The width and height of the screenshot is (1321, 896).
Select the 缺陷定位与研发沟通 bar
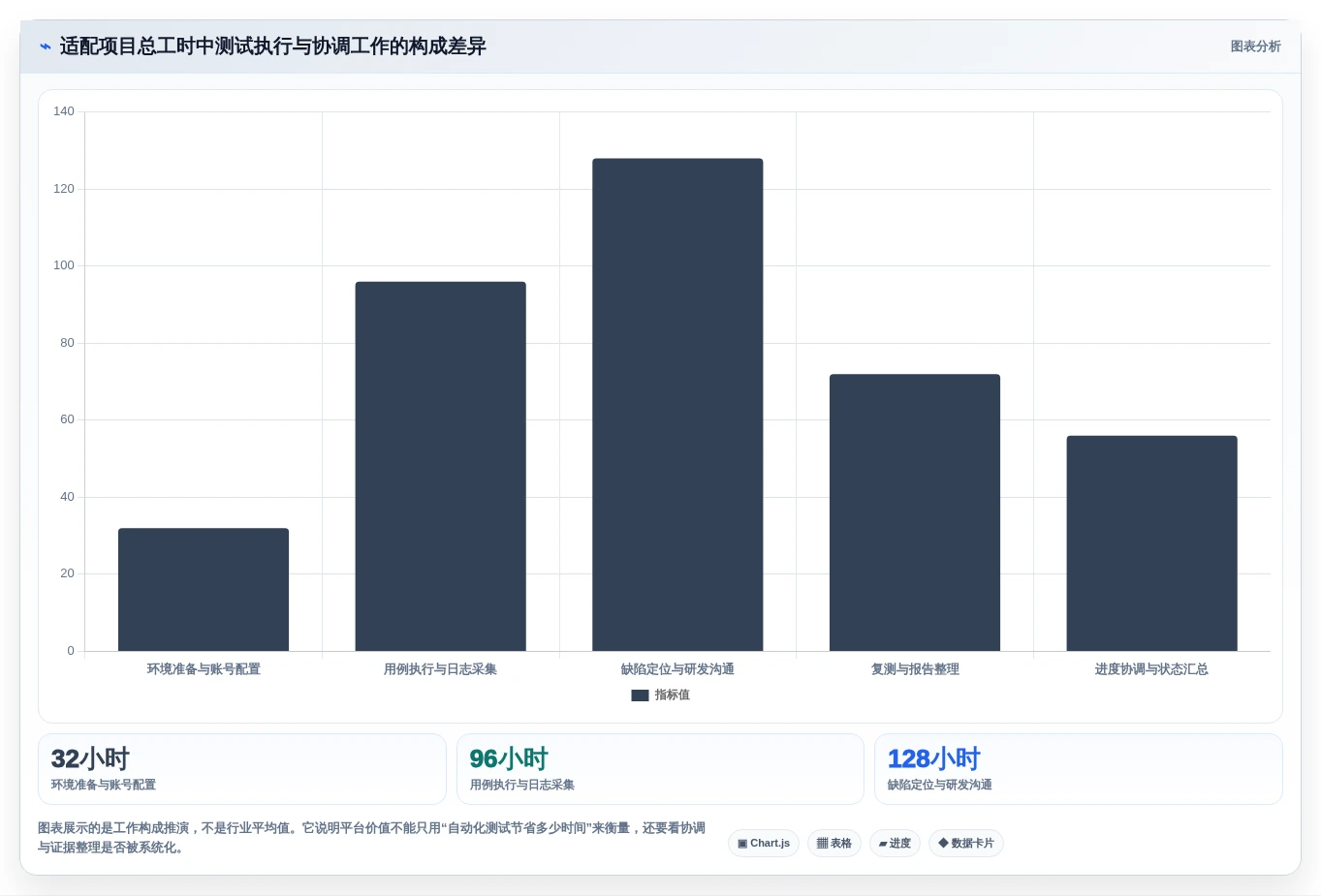677,405
